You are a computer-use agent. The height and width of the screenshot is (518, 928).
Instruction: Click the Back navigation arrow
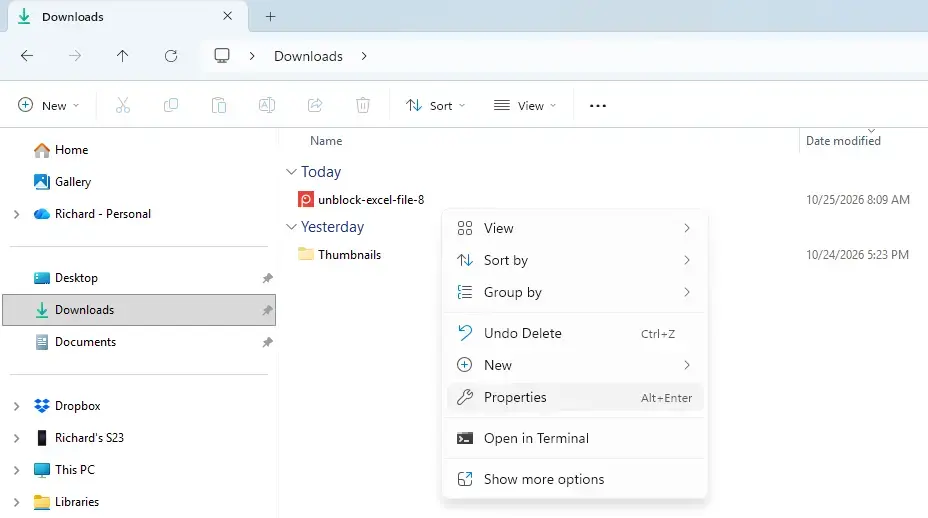click(27, 56)
